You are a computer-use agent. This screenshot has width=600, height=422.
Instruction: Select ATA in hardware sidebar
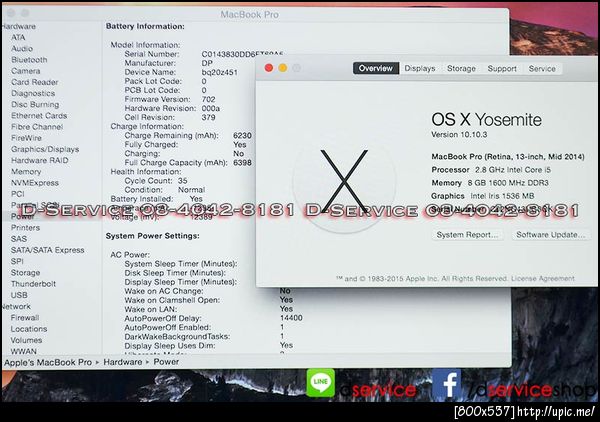click(x=18, y=37)
